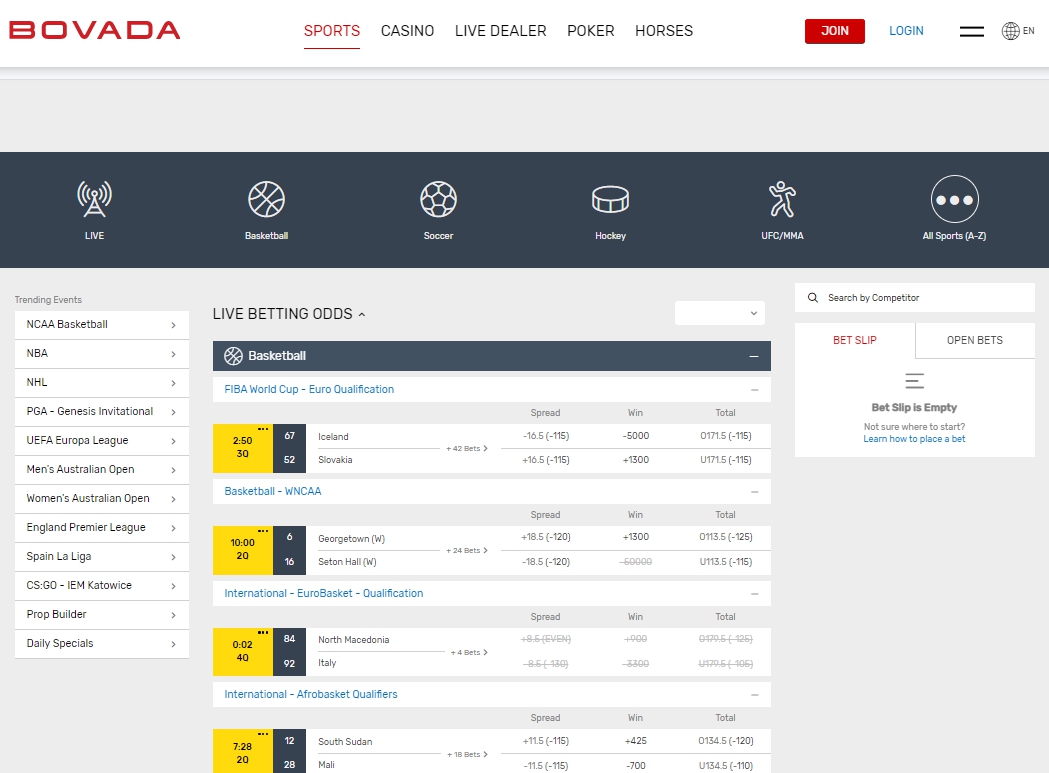Collapse the Basketball section header
1049x773 pixels.
pyautogui.click(x=754, y=356)
